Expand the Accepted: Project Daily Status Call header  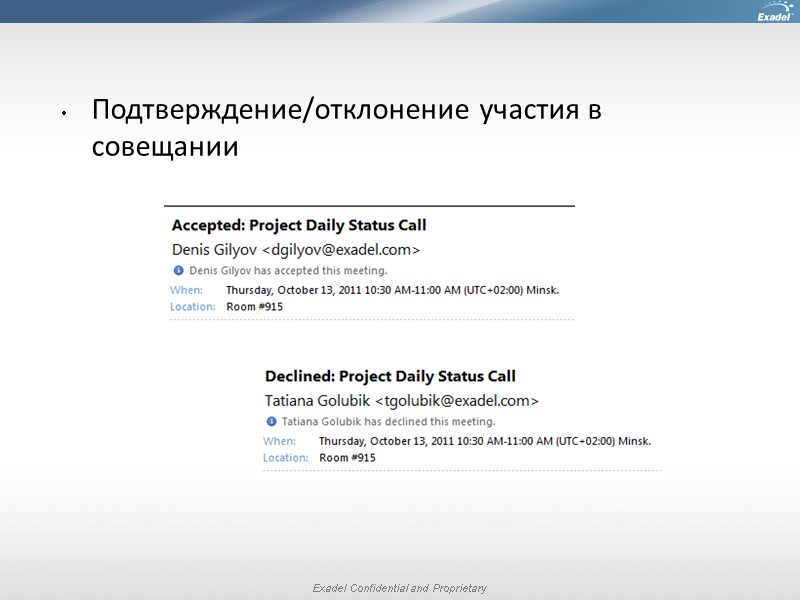(299, 225)
